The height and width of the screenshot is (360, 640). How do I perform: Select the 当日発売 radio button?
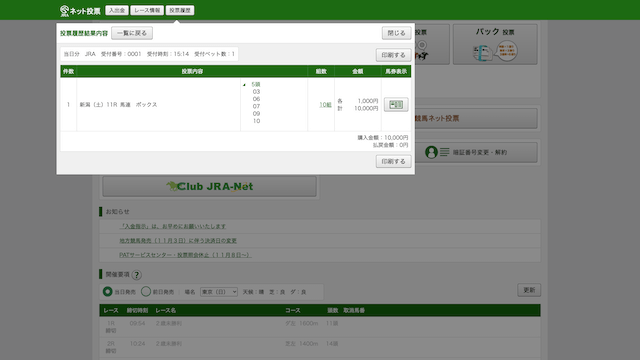tap(107, 292)
